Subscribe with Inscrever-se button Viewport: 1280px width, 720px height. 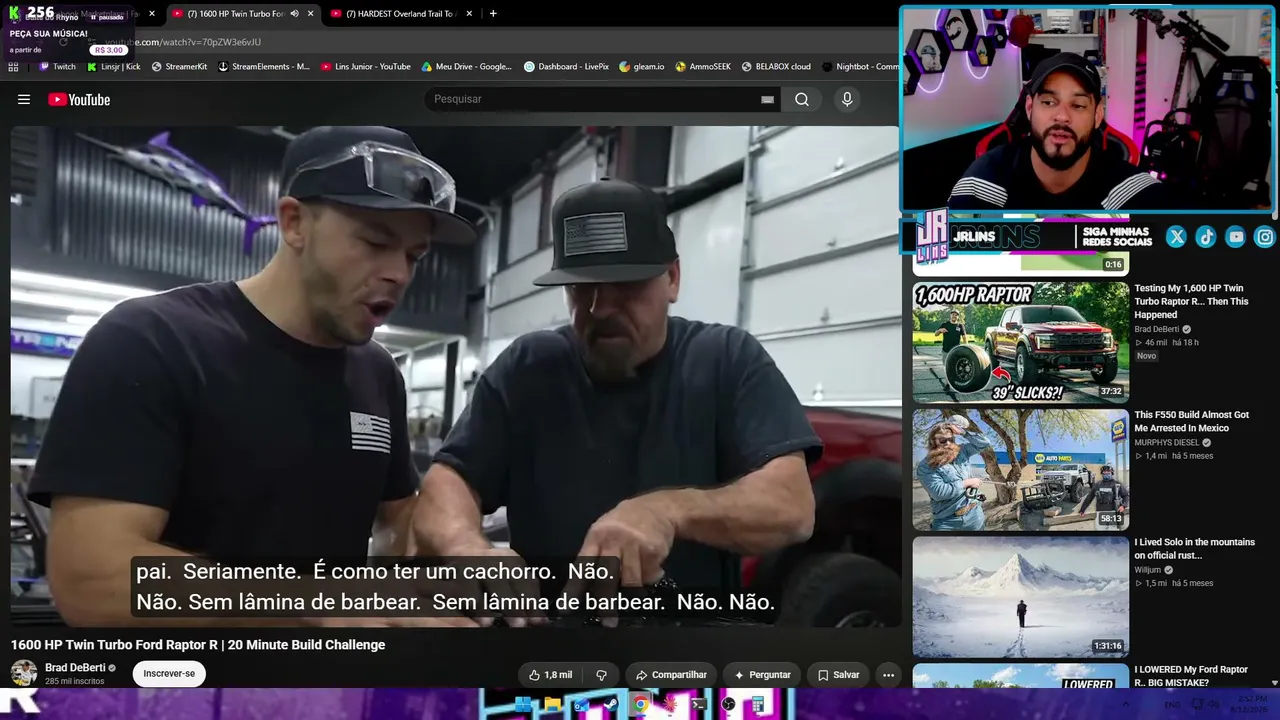169,674
